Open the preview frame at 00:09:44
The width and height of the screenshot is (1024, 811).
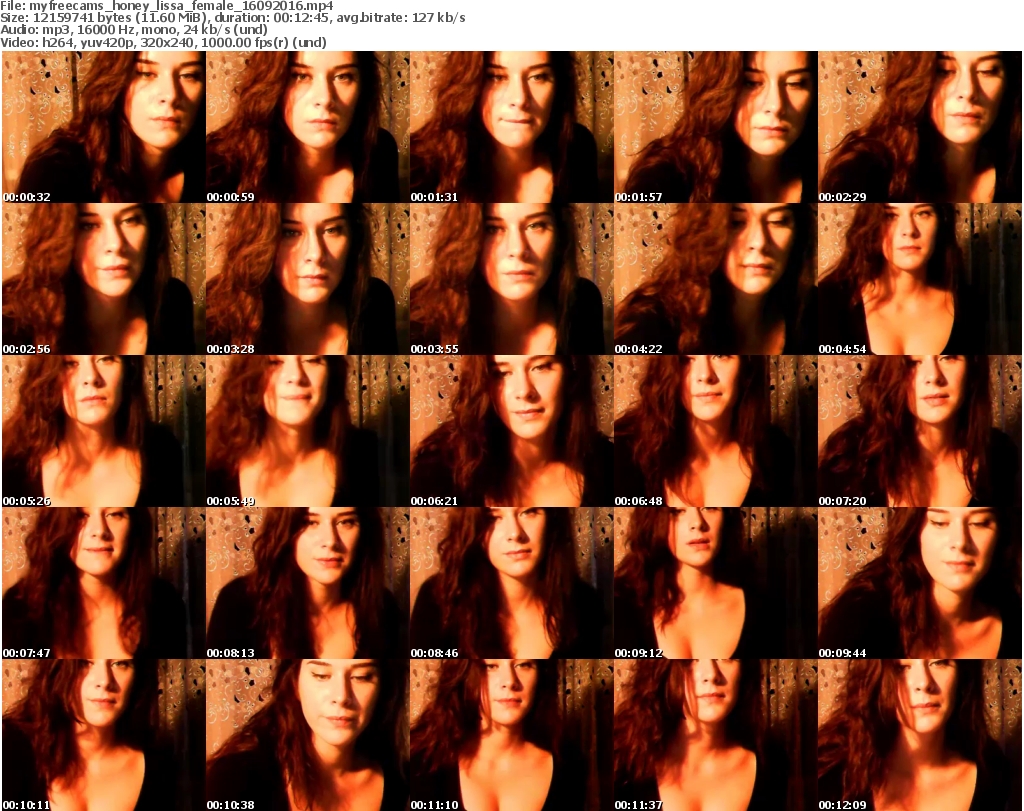(920, 583)
